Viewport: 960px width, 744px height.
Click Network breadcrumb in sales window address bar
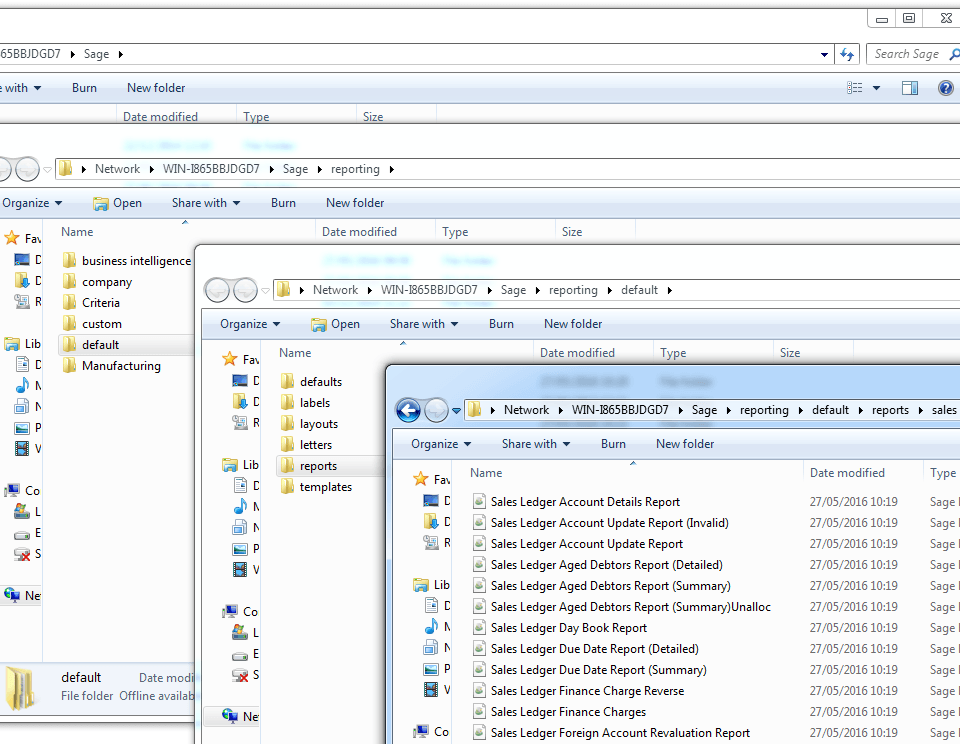tap(526, 410)
